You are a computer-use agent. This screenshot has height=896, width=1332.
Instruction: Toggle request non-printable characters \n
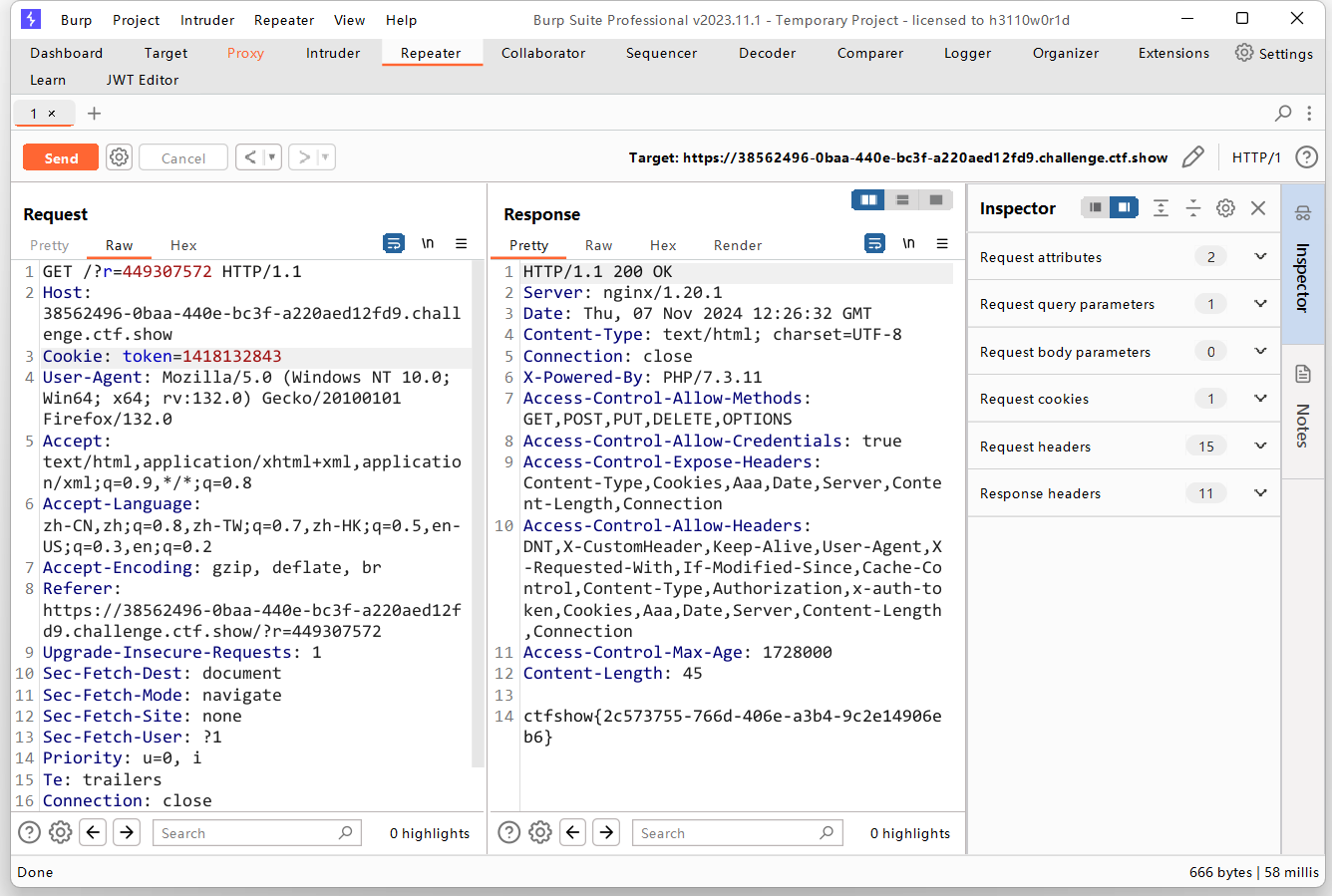click(x=428, y=243)
